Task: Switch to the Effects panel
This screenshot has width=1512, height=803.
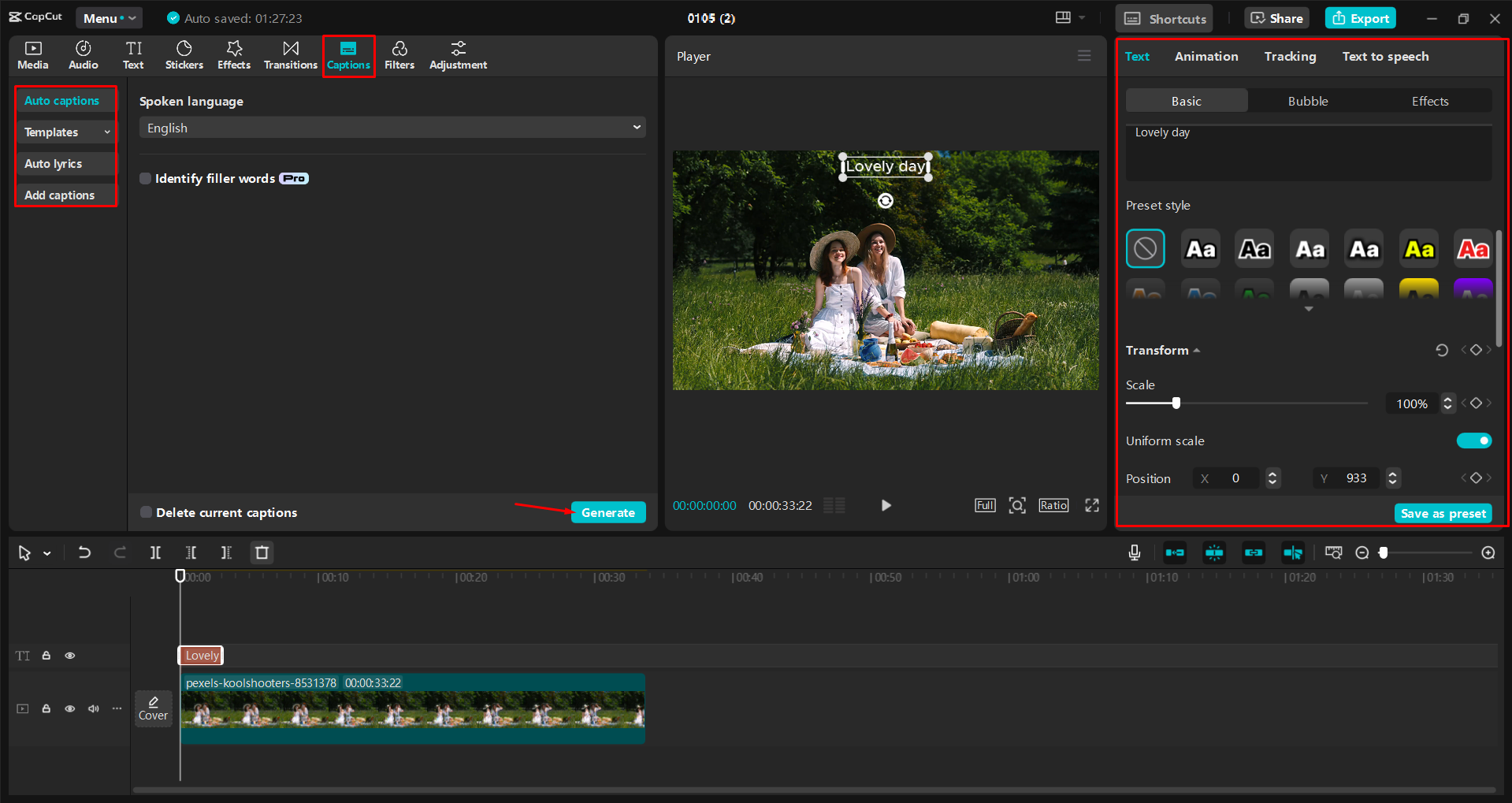Action: point(233,55)
